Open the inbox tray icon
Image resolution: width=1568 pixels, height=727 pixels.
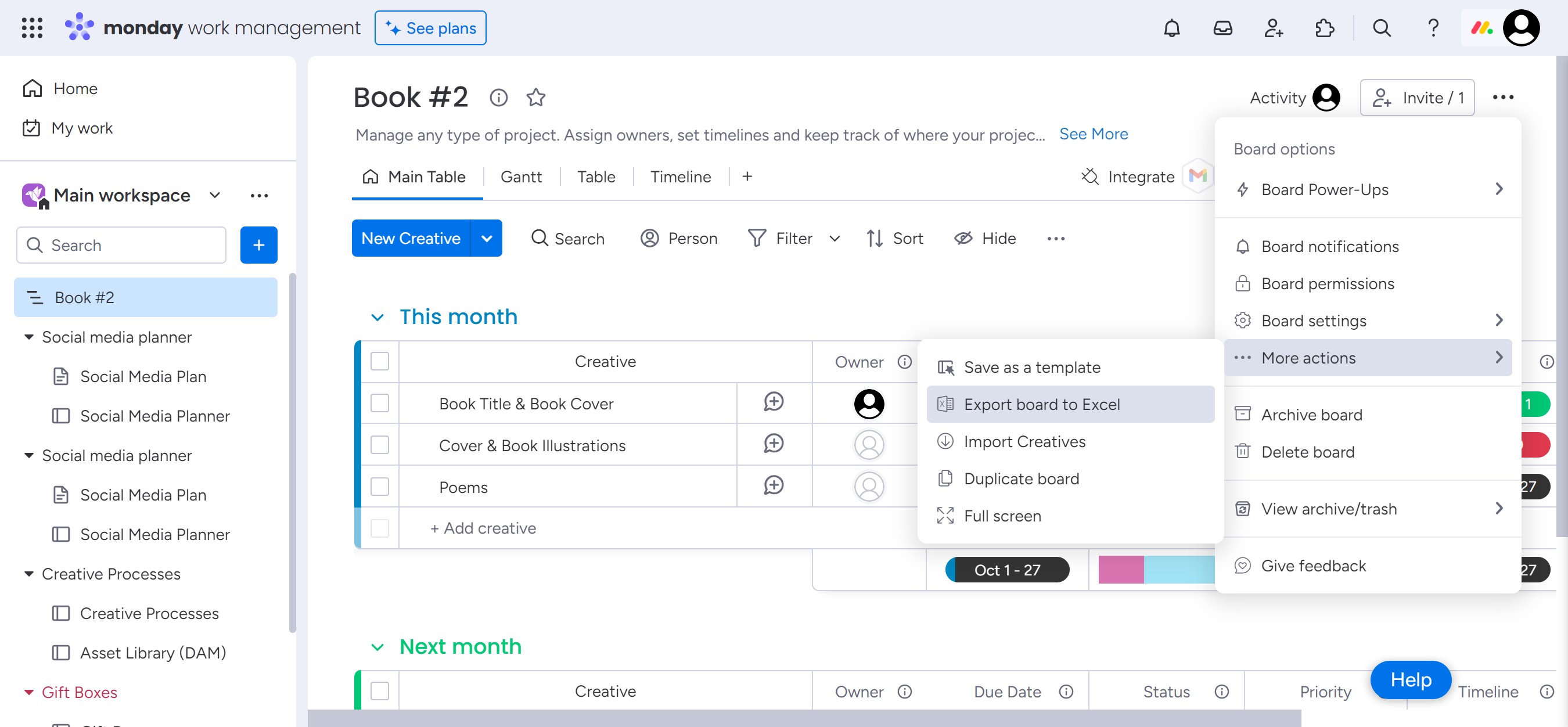click(1222, 28)
